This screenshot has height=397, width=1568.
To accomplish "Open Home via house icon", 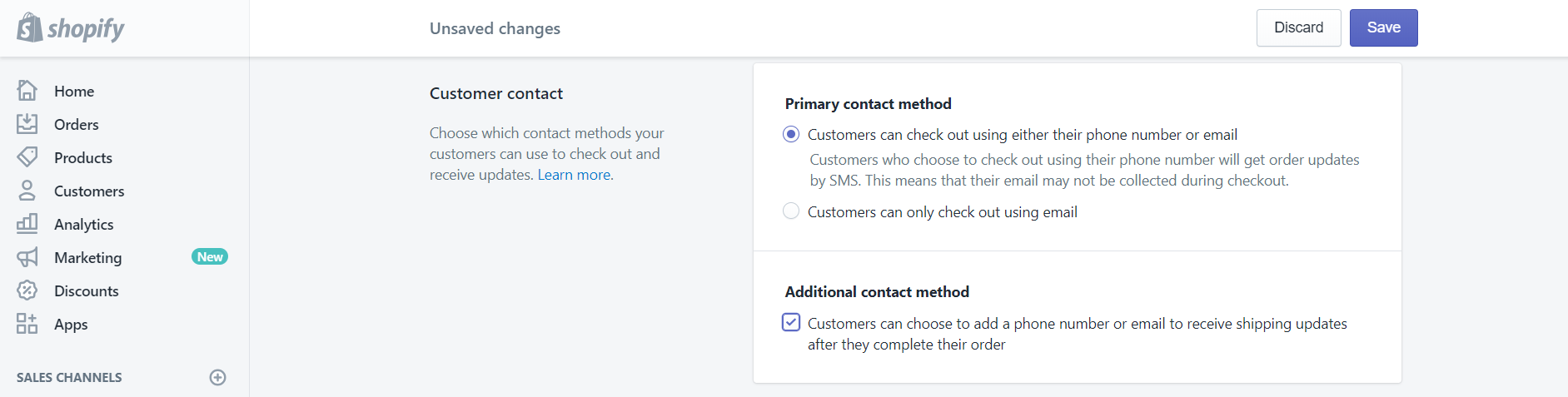I will click(x=27, y=90).
